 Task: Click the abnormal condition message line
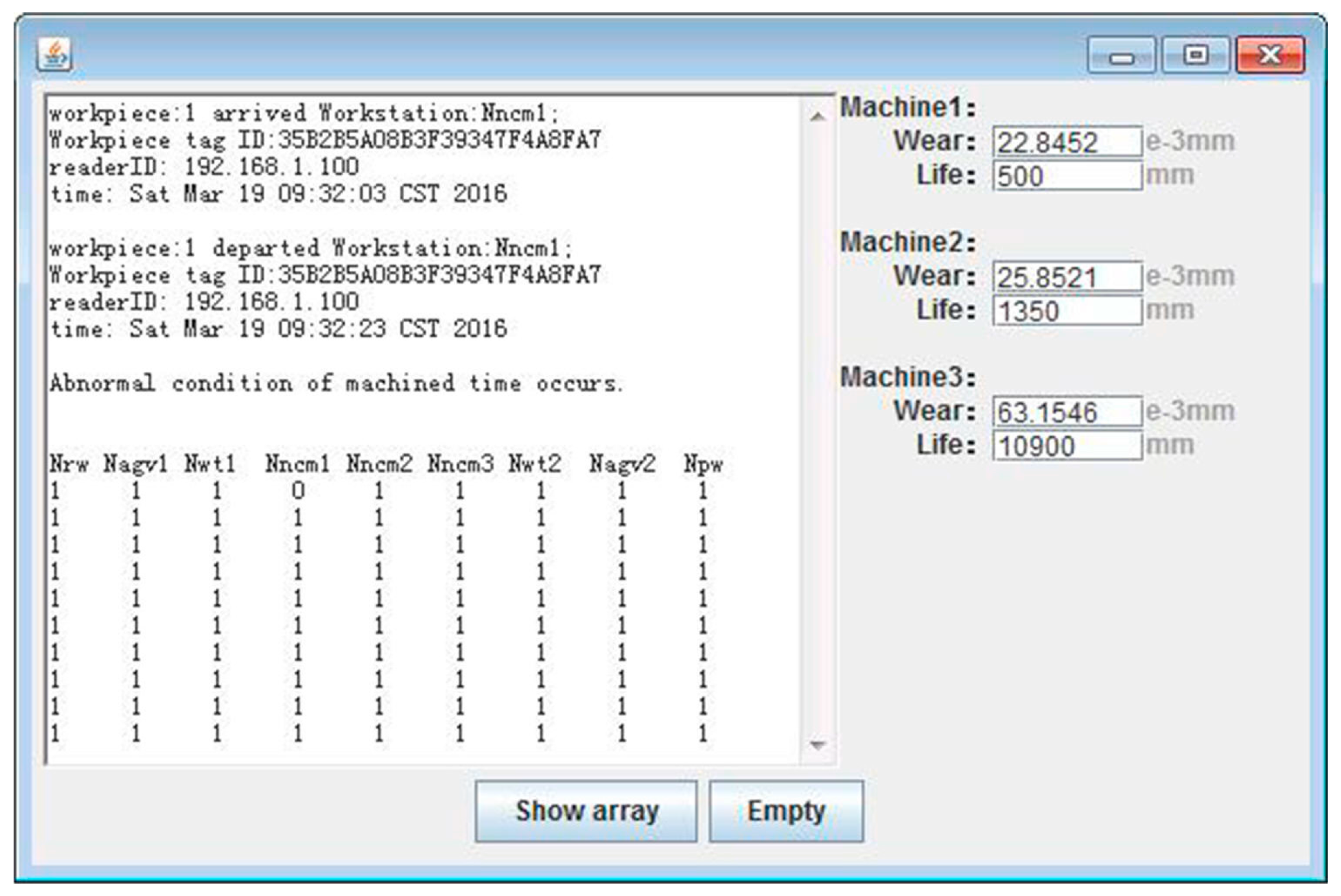coord(336,384)
